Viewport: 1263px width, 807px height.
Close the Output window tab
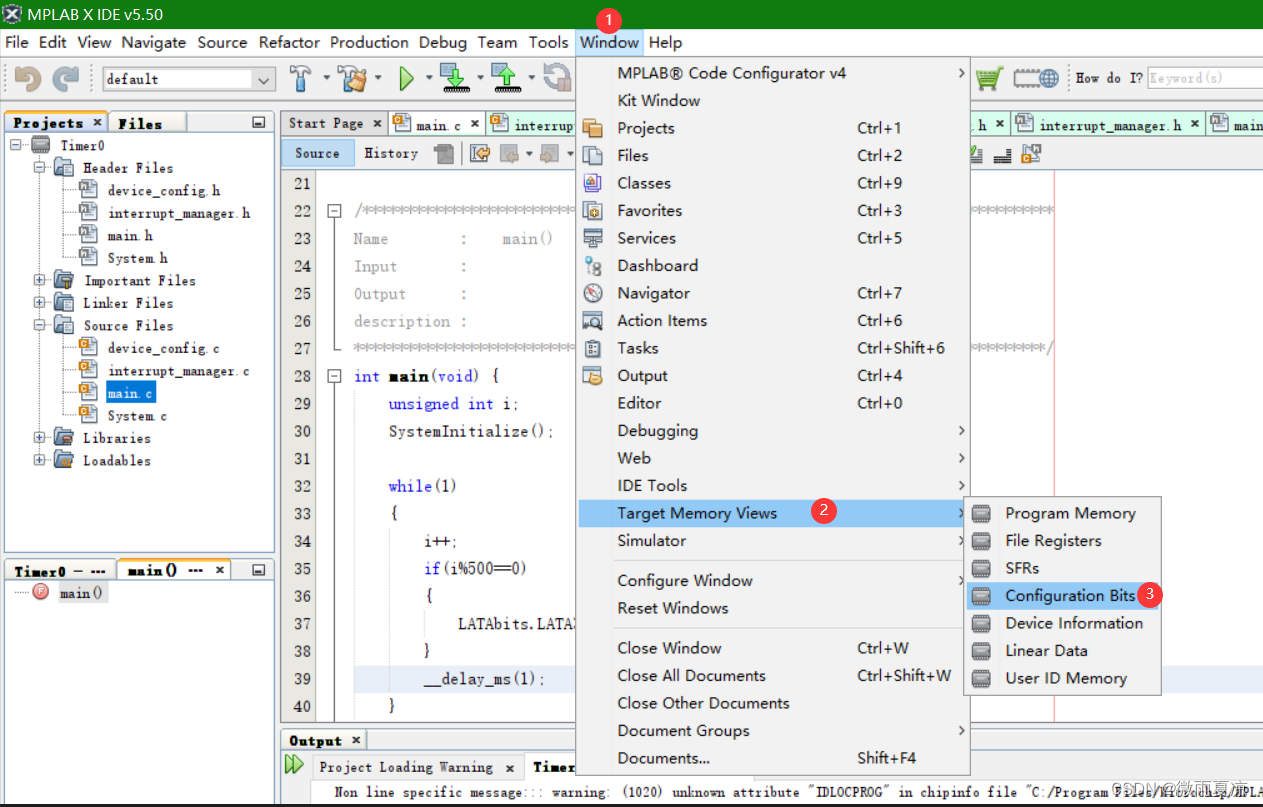click(x=354, y=741)
